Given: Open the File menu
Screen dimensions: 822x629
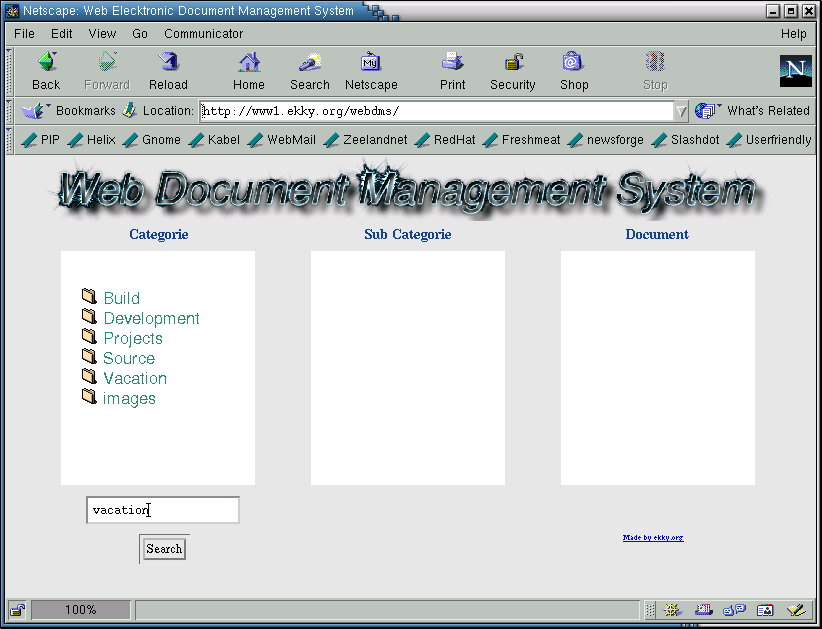Looking at the screenshot, I should pos(24,34).
